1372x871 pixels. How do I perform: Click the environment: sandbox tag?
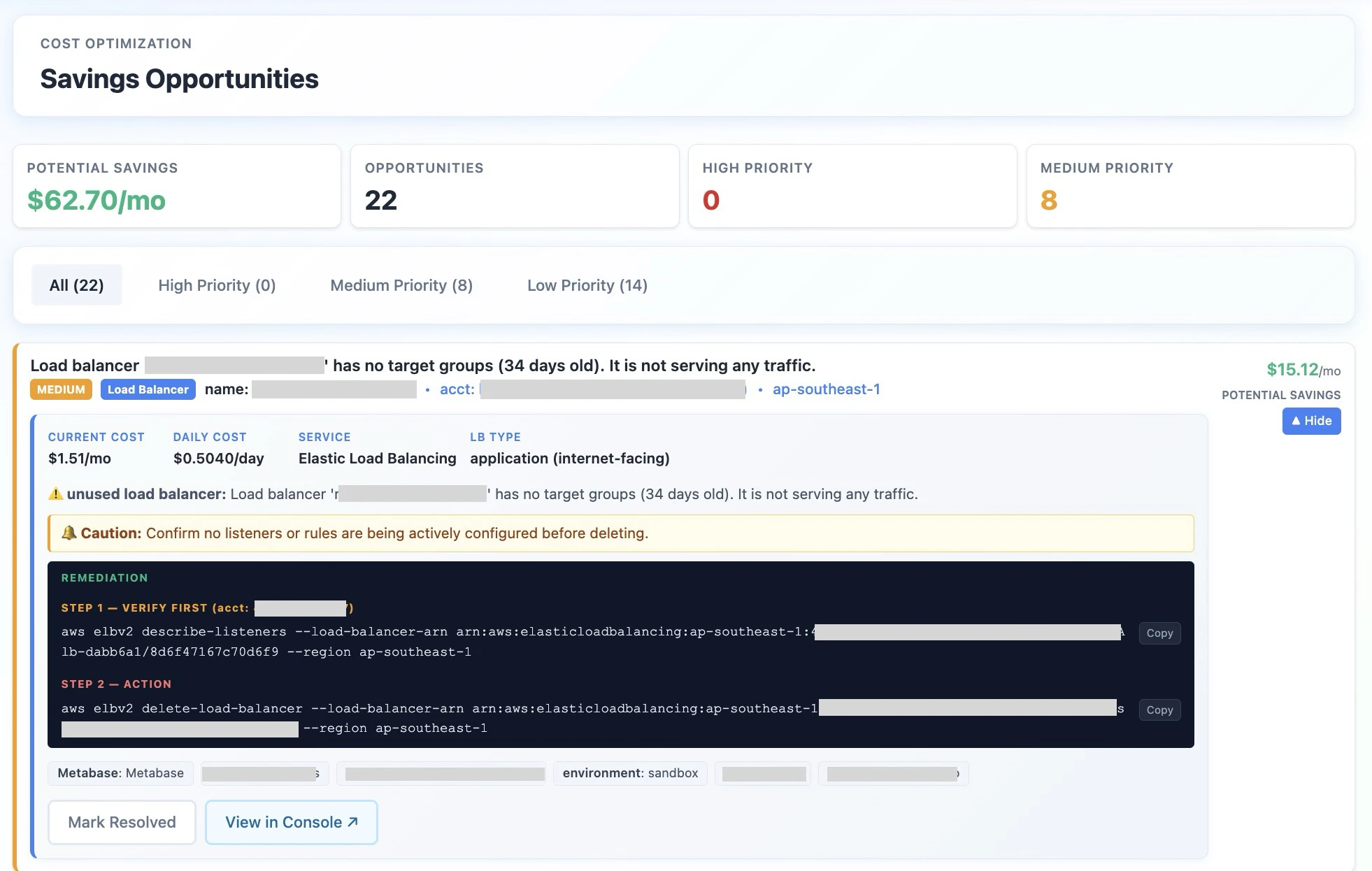630,773
